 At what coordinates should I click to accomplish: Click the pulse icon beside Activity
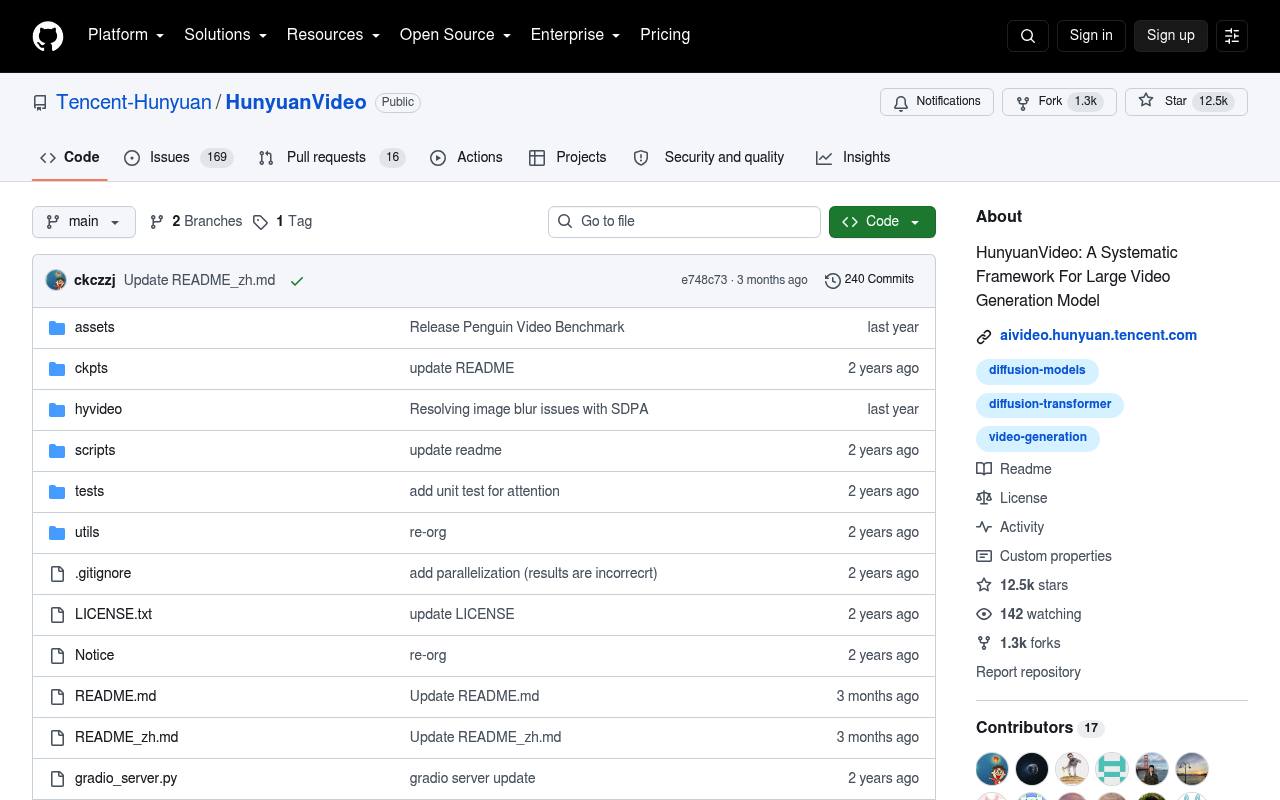984,527
